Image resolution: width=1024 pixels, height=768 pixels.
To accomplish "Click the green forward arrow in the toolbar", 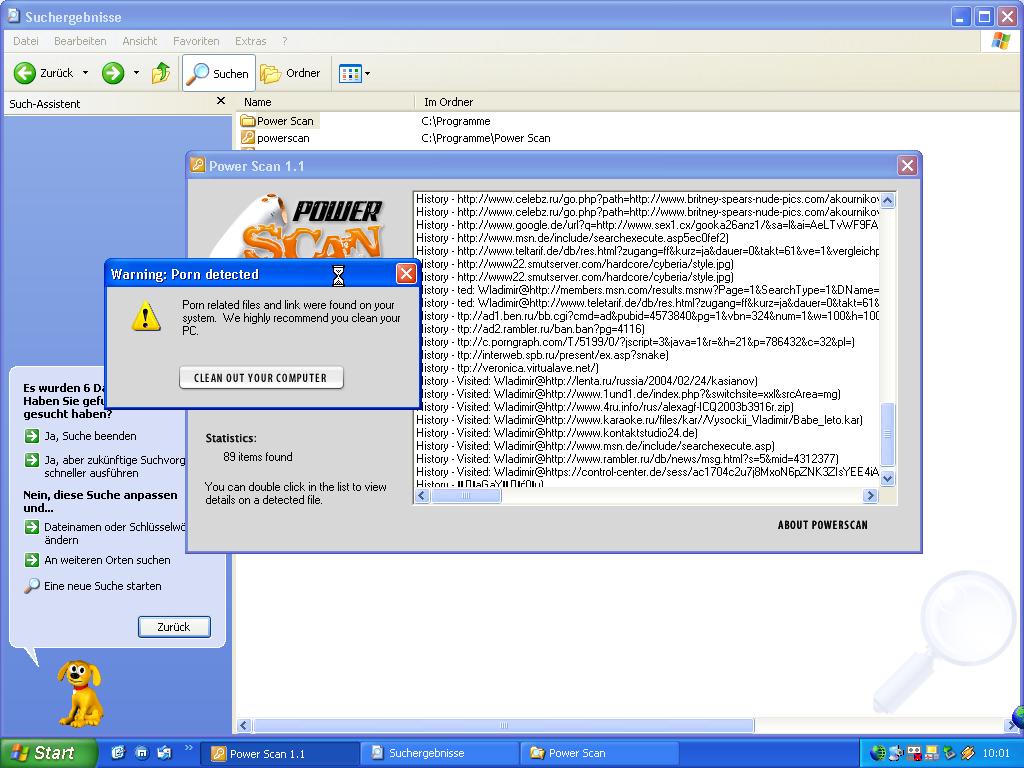I will pos(113,73).
